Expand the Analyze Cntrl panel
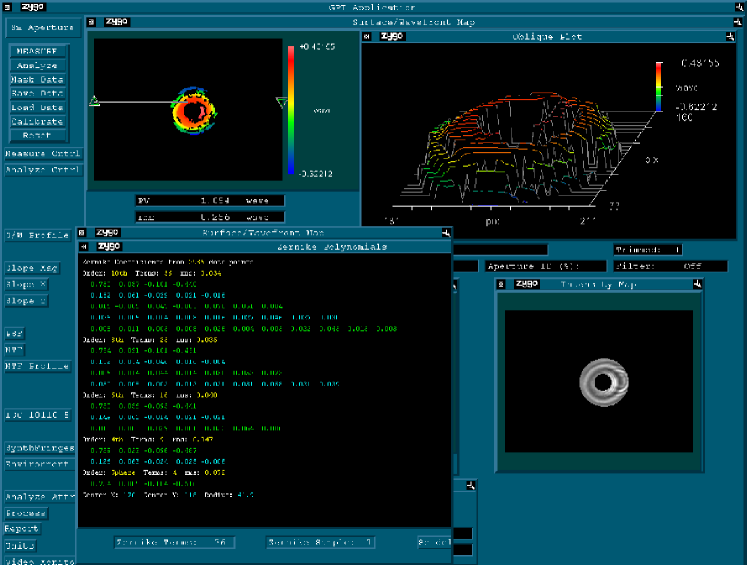The image size is (747, 565). [40, 169]
